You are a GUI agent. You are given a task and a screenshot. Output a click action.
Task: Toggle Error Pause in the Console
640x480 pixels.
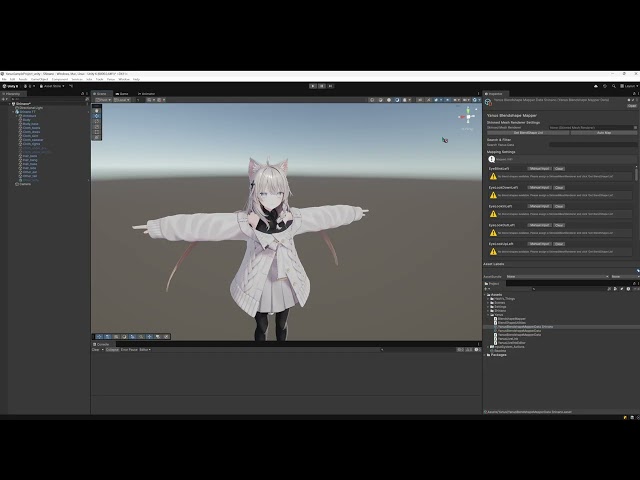coord(129,350)
